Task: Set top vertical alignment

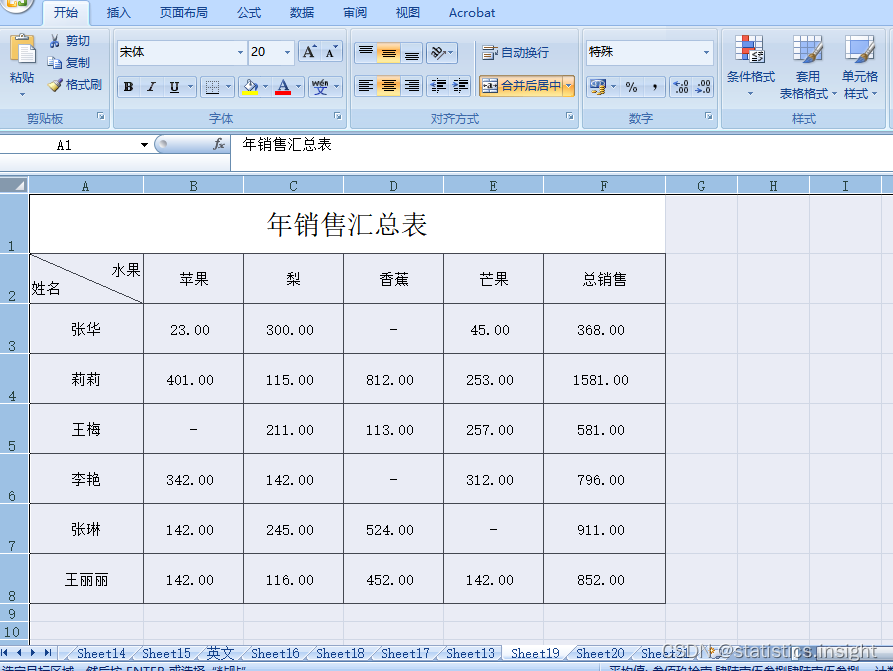Action: pos(366,52)
